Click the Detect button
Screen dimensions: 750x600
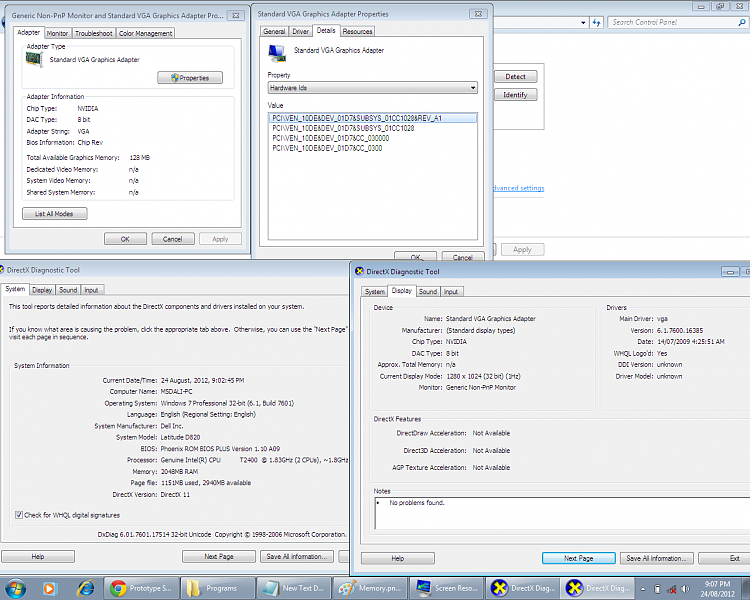coord(516,77)
